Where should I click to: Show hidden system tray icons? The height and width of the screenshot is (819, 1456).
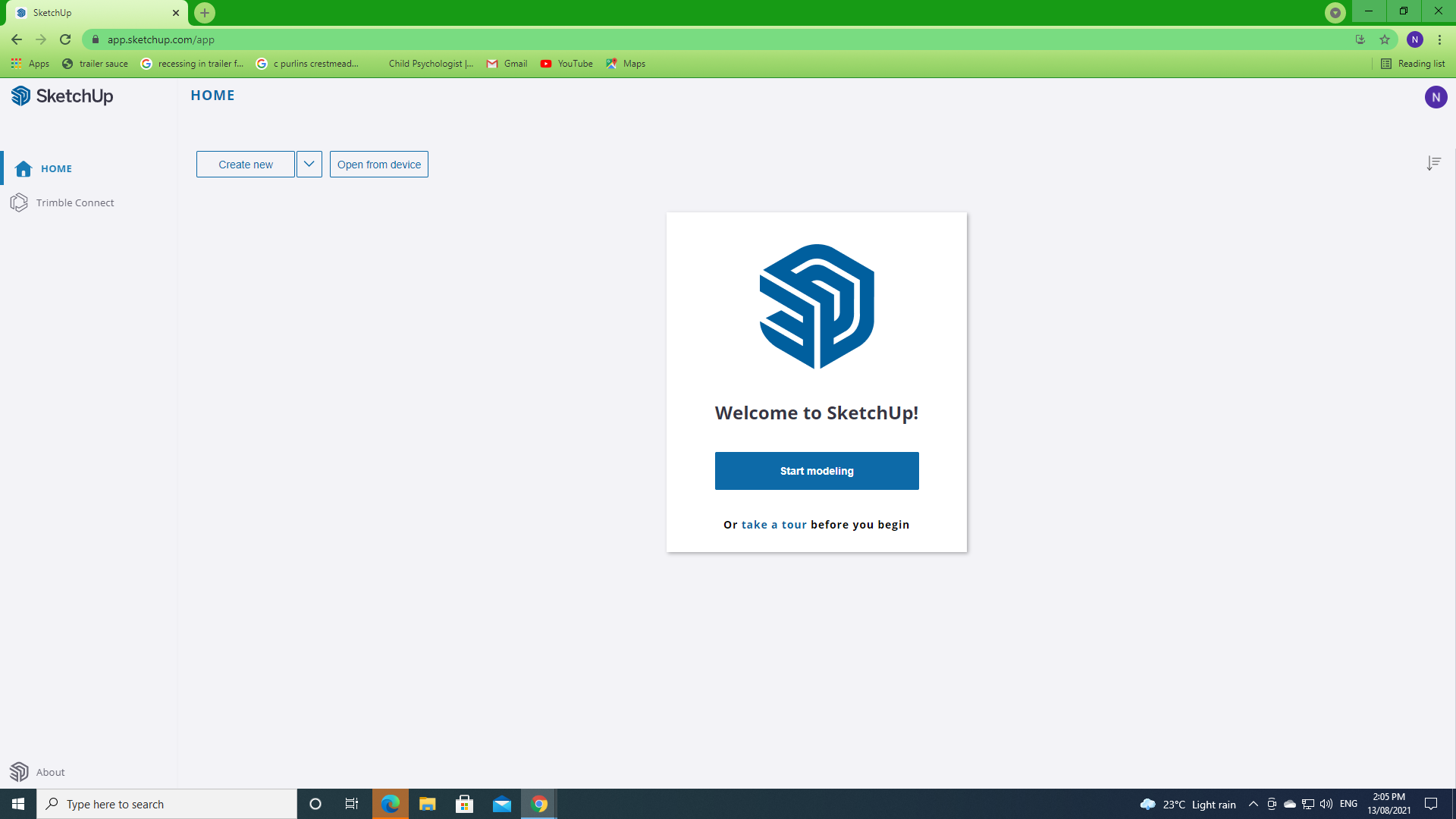coord(1253,804)
